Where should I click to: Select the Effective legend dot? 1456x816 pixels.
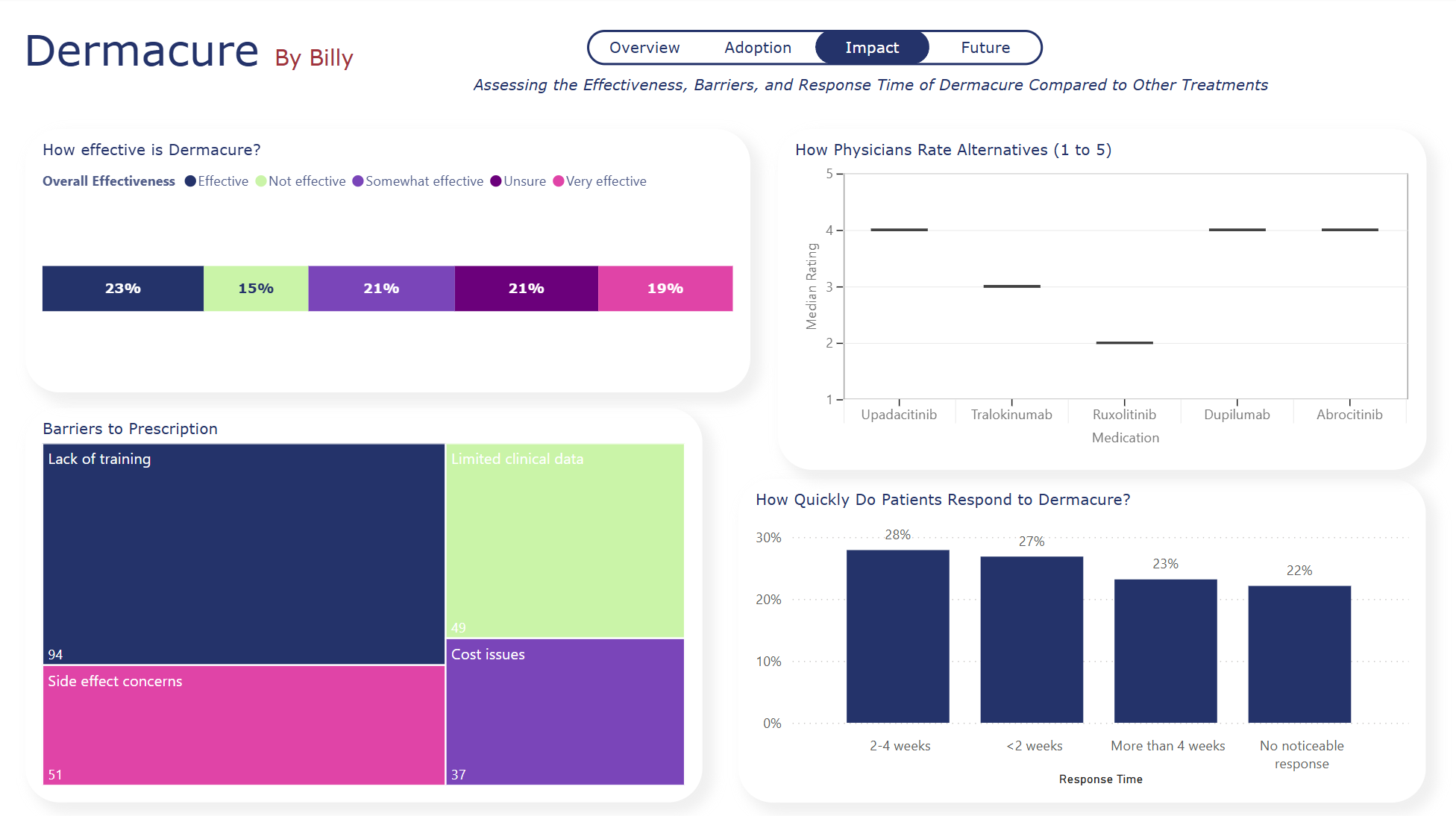pyautogui.click(x=189, y=181)
